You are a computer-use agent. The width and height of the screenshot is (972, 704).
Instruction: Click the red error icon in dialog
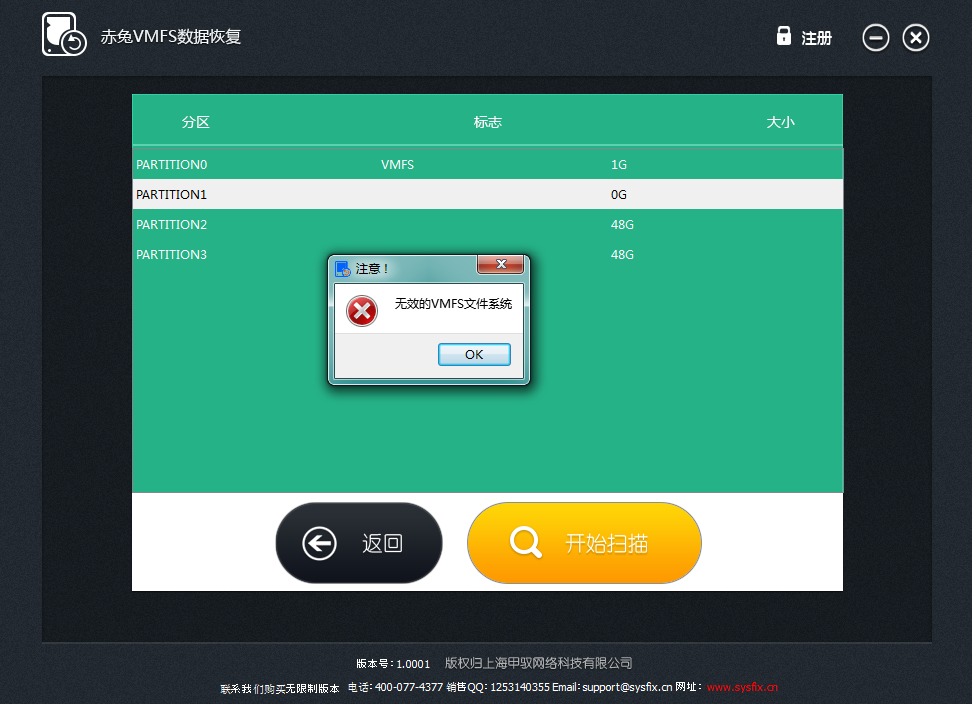tap(362, 311)
